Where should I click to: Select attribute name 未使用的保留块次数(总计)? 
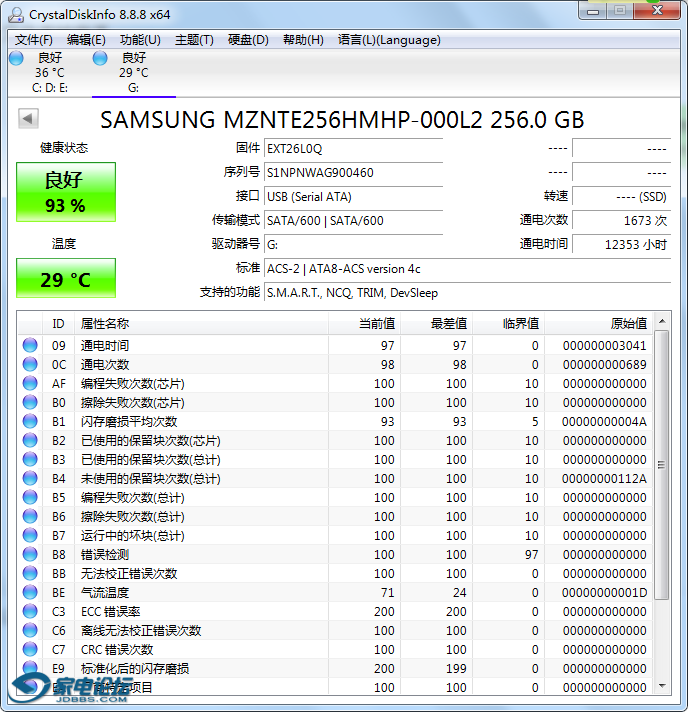pyautogui.click(x=151, y=479)
